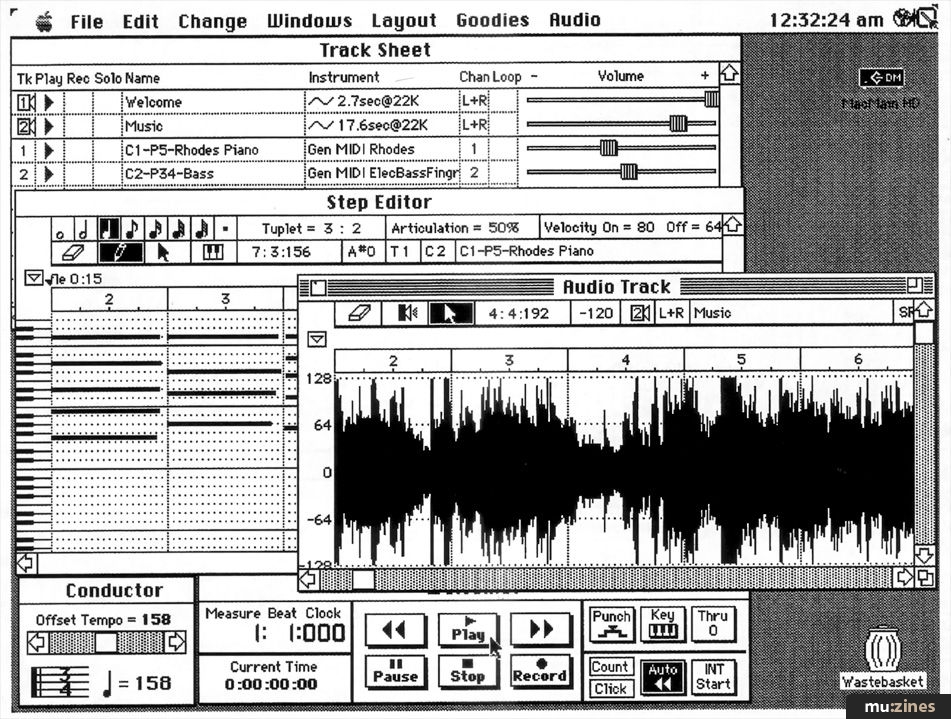
Task: Open the Layout menu
Action: (x=404, y=20)
